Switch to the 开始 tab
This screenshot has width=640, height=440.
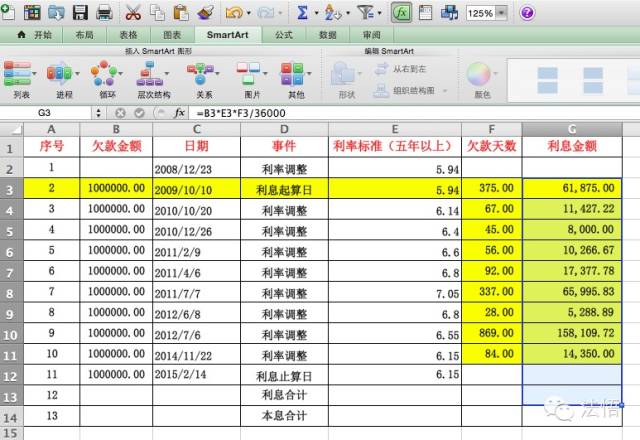coord(35,35)
